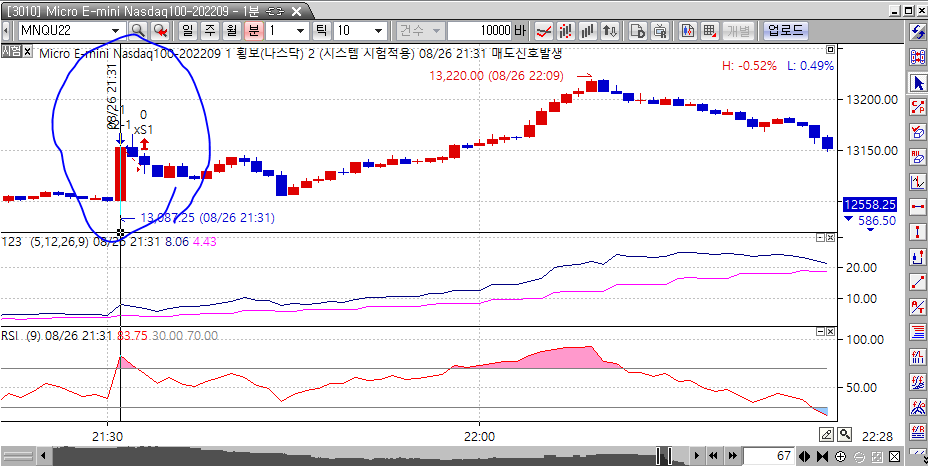928x467 pixels.
Task: Select the 월 (monthly) period tab
Action: [232, 30]
